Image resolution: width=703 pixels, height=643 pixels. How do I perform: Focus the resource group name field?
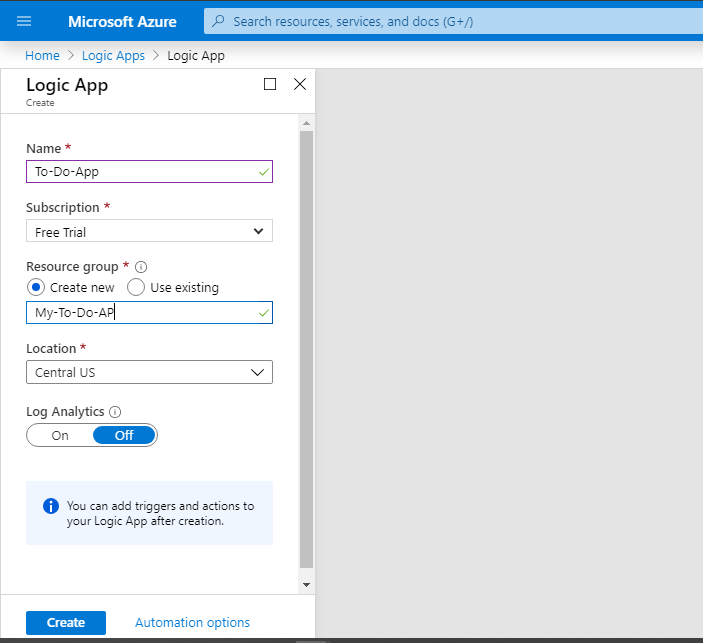coord(149,313)
